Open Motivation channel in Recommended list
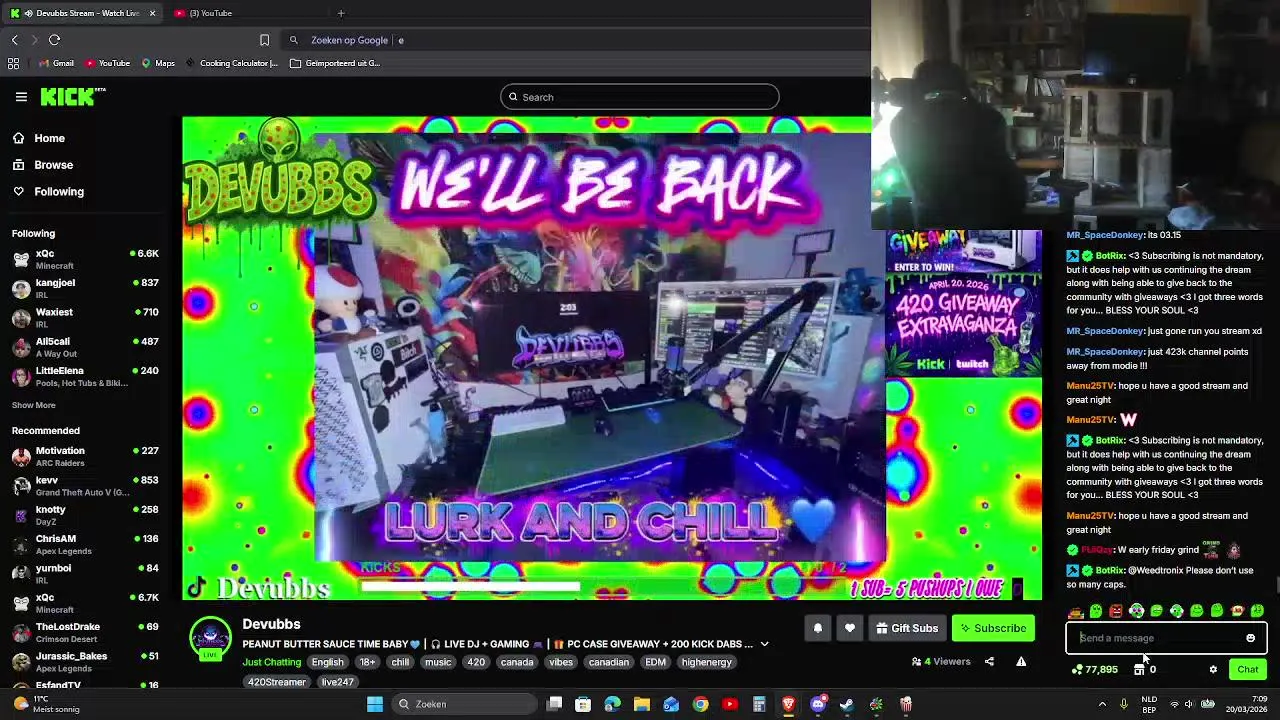1280x720 pixels. click(85, 457)
